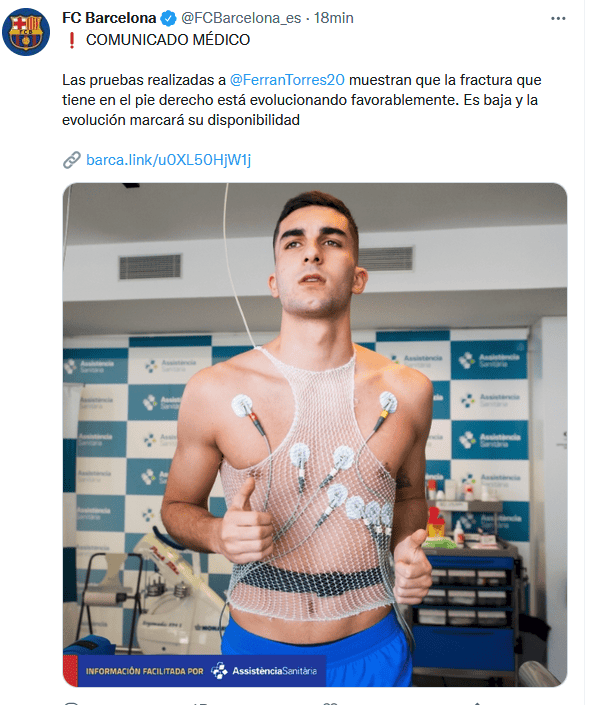Open the three-dot more options menu
Image resolution: width=592 pixels, height=705 pixels.
click(x=558, y=18)
